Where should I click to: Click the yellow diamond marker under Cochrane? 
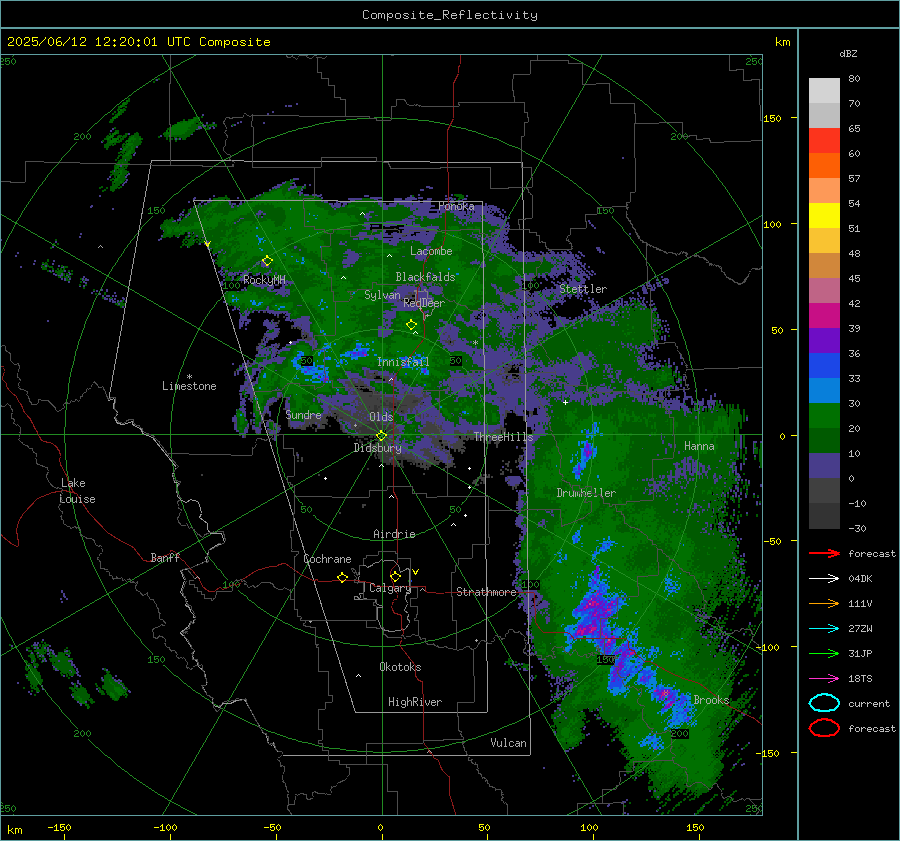point(342,577)
